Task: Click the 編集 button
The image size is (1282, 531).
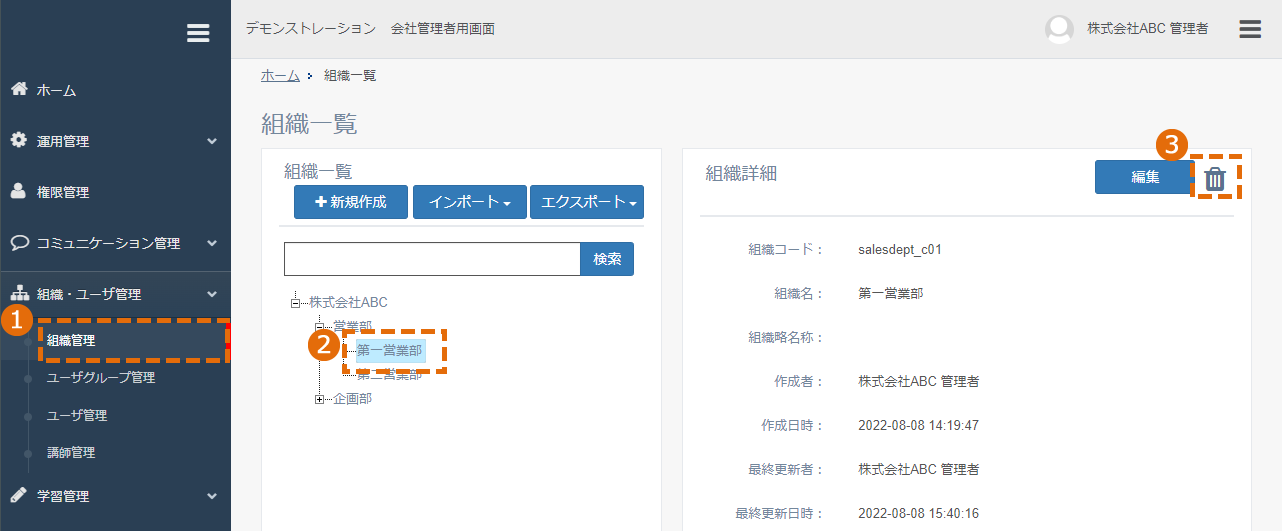Action: (1145, 177)
